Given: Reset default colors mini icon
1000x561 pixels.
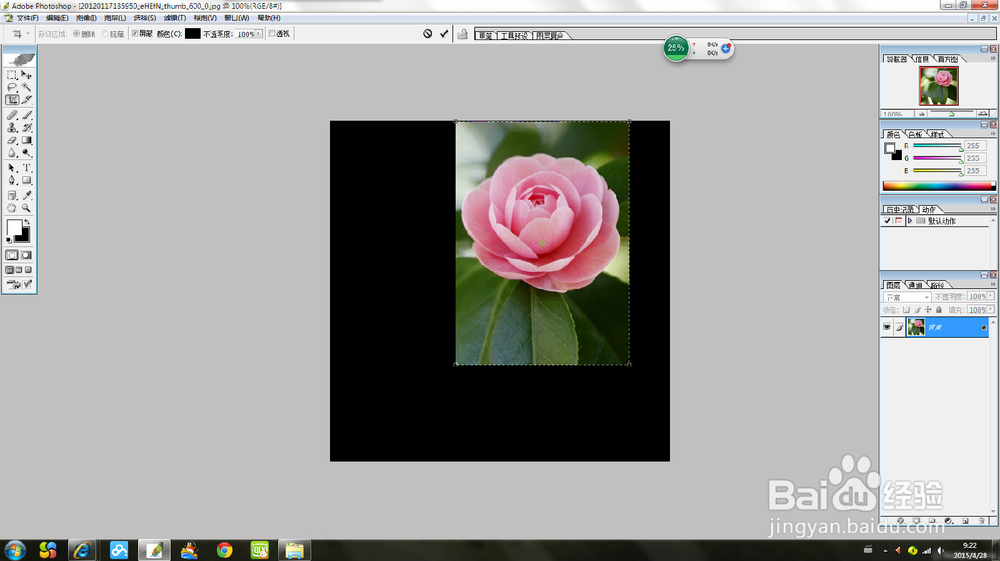Looking at the screenshot, I should [9, 240].
